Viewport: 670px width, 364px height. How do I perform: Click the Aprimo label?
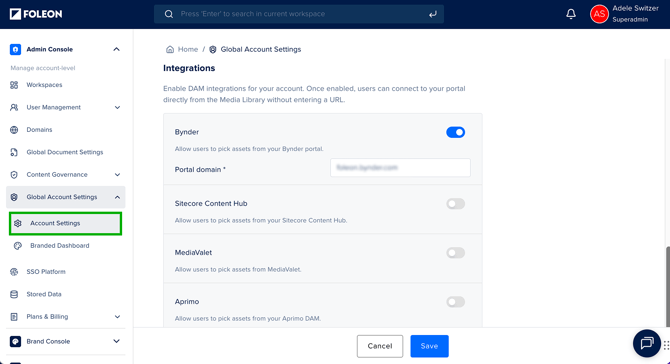click(x=187, y=302)
